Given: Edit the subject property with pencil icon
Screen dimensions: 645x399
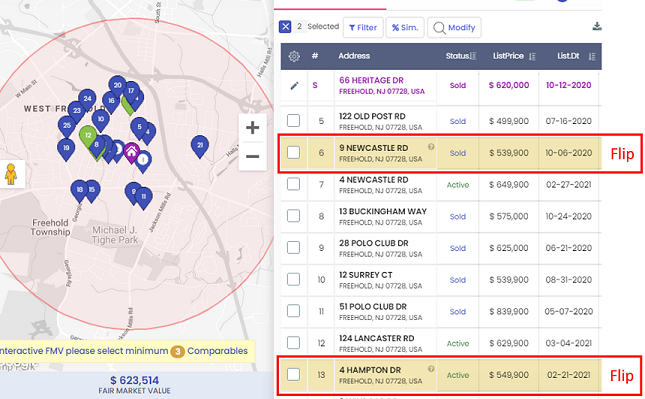Looking at the screenshot, I should click(294, 86).
